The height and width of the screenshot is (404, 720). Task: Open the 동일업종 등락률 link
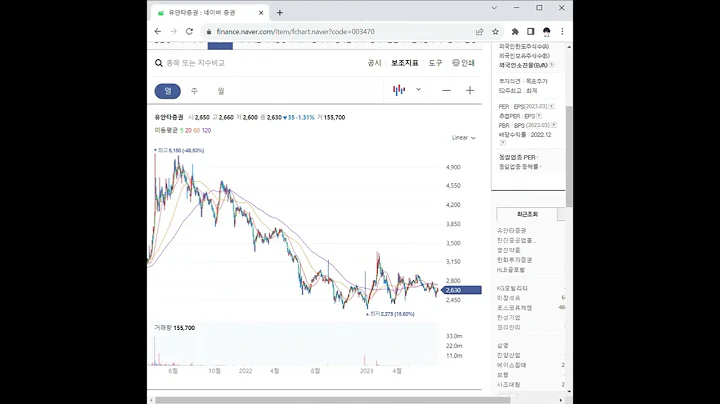click(x=520, y=167)
